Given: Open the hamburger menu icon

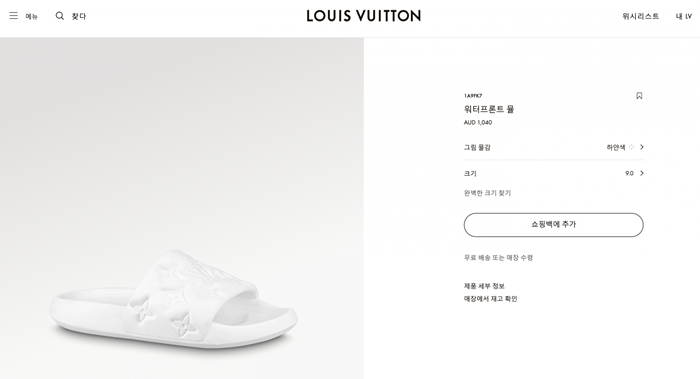Looking at the screenshot, I should 13,16.
